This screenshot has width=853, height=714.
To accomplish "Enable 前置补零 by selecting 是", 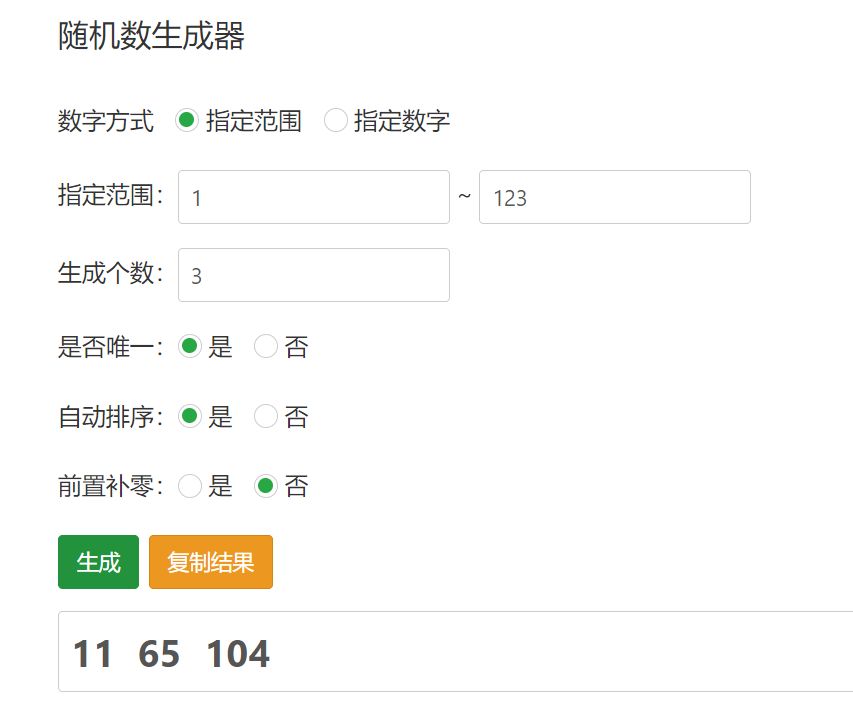I will 189,487.
